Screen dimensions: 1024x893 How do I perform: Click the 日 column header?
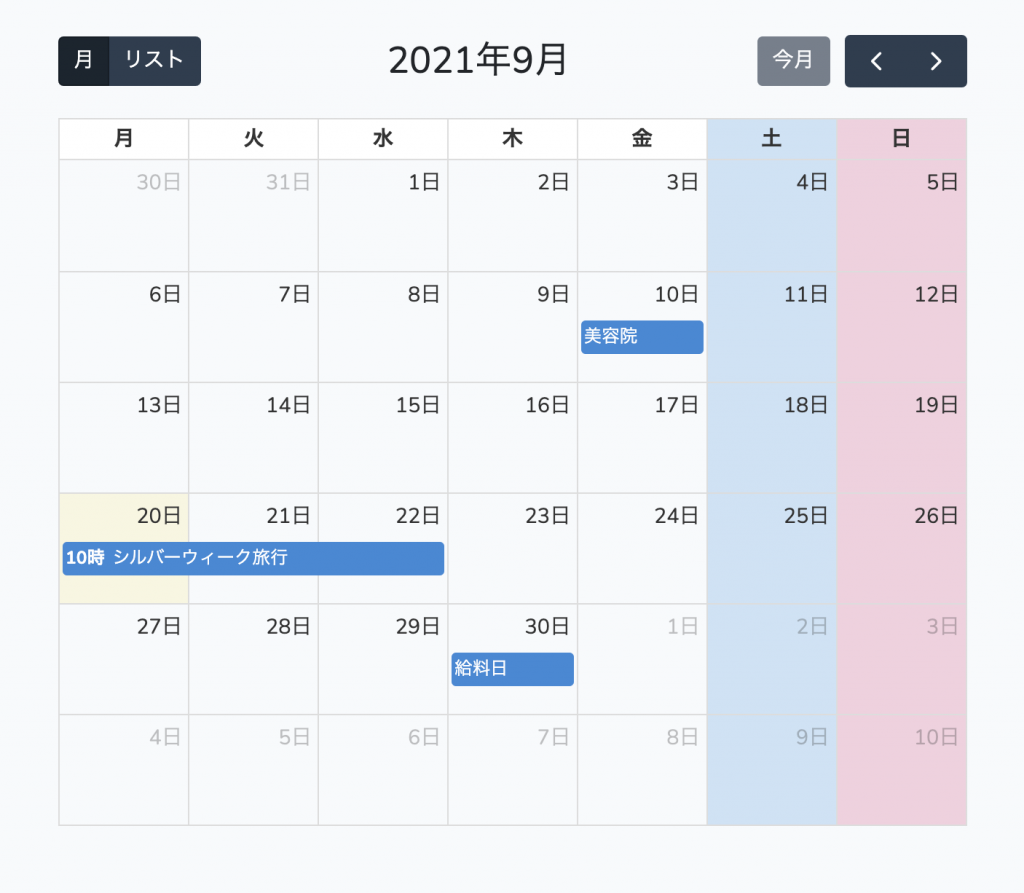[x=901, y=139]
